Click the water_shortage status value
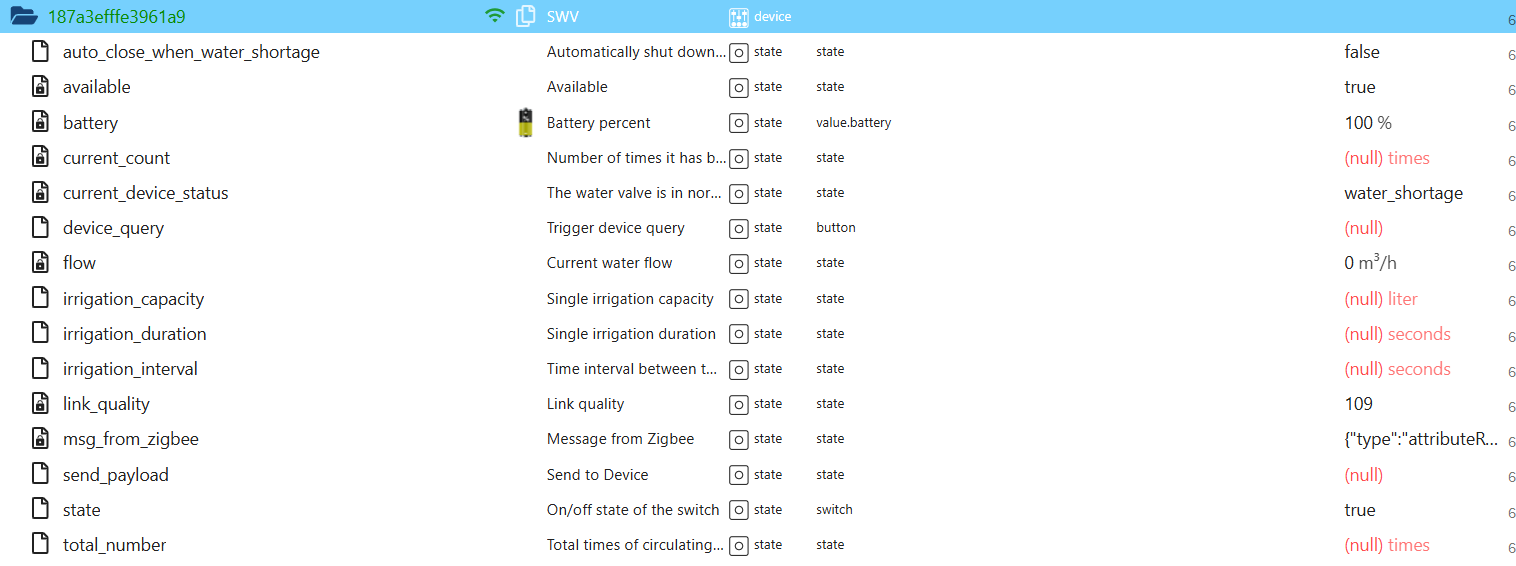Screen dimensions: 1516x566 point(1403,193)
